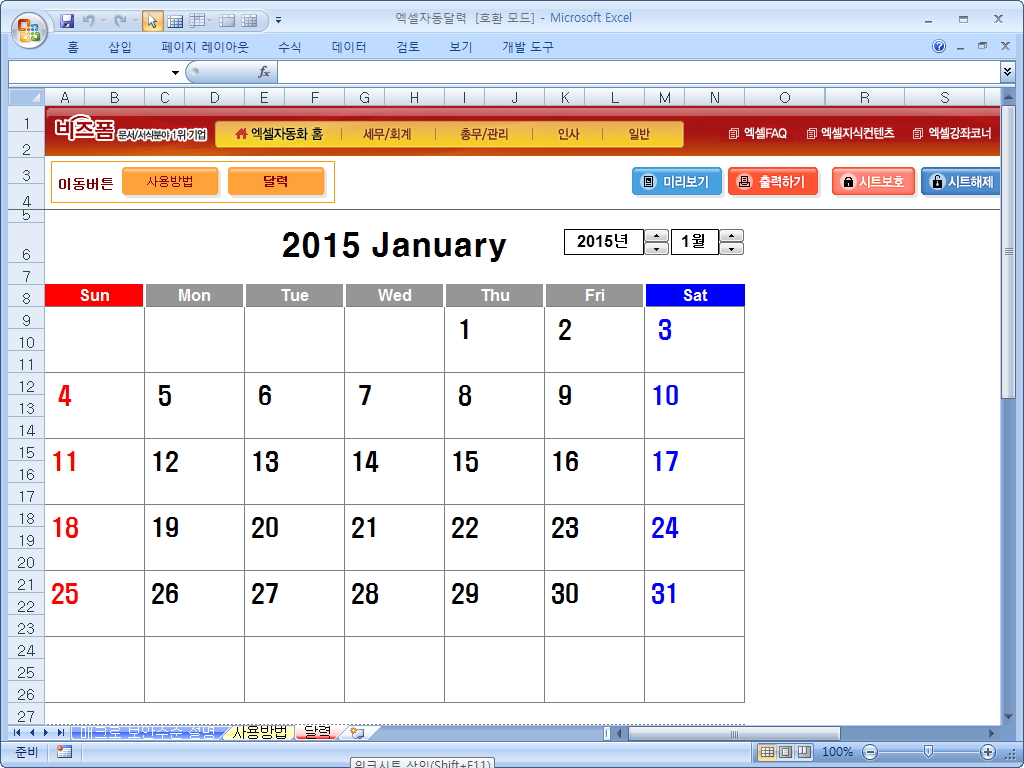Click the zoom out minus button
Screen dimensions: 1024x768
tap(869, 752)
